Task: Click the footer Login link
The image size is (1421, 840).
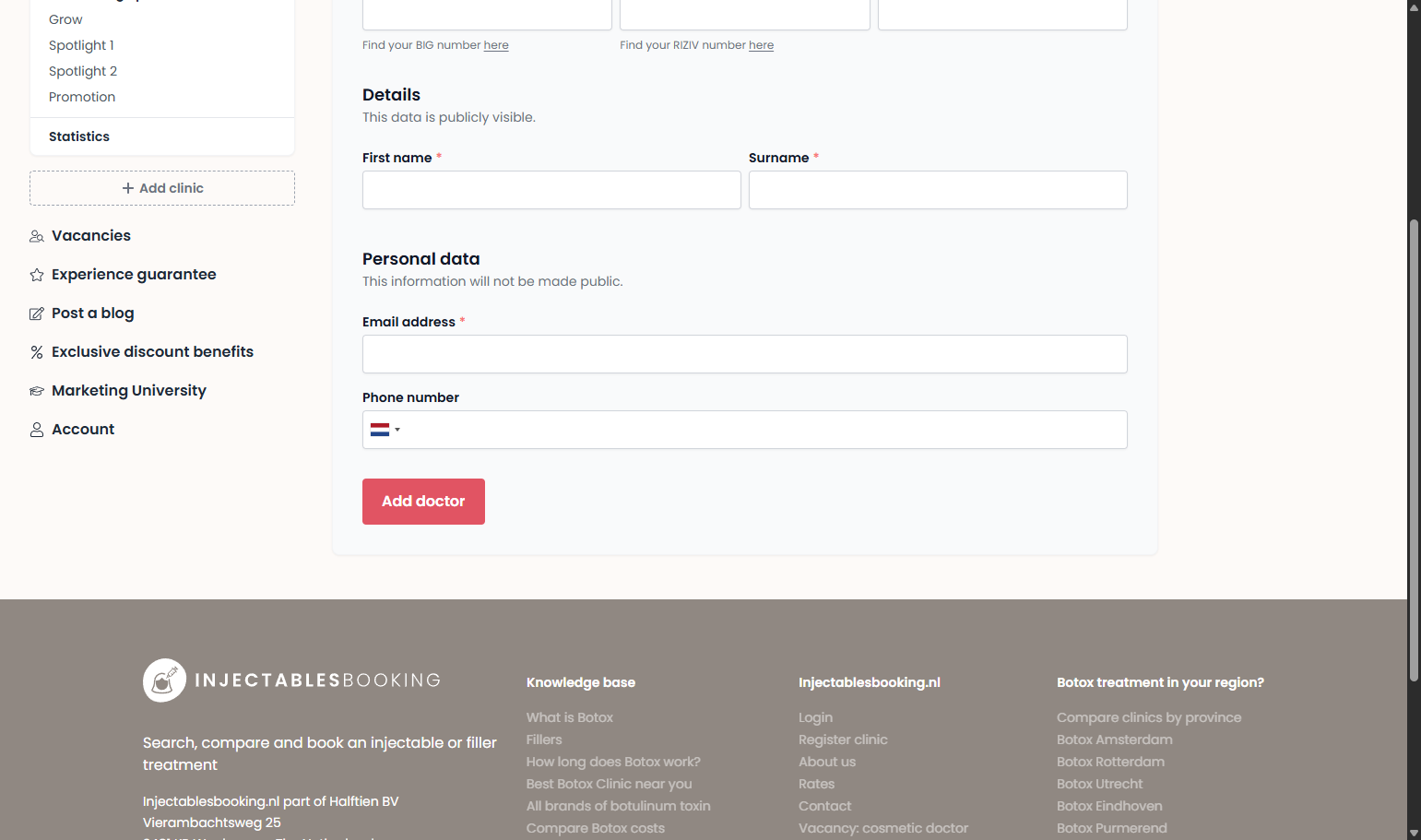Action: (x=815, y=717)
